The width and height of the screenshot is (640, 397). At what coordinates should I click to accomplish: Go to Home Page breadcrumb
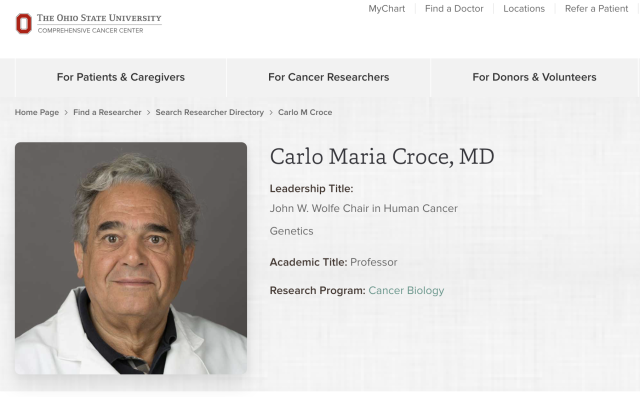[x=37, y=112]
